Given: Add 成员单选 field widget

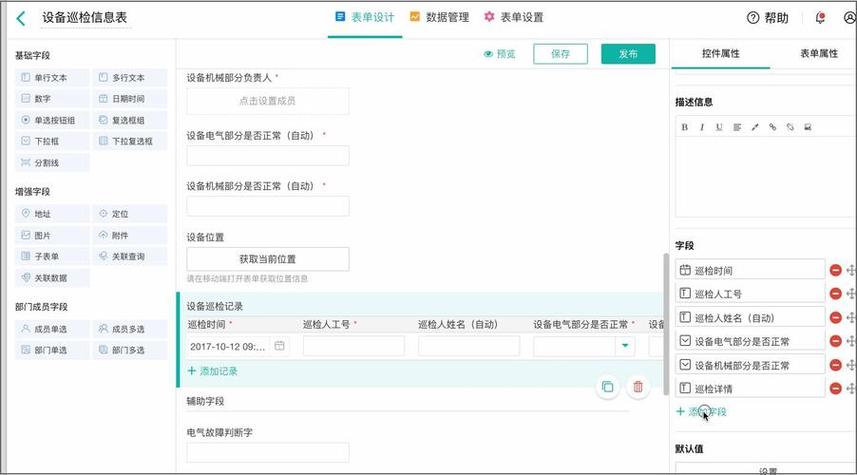Looking at the screenshot, I should click(52, 329).
